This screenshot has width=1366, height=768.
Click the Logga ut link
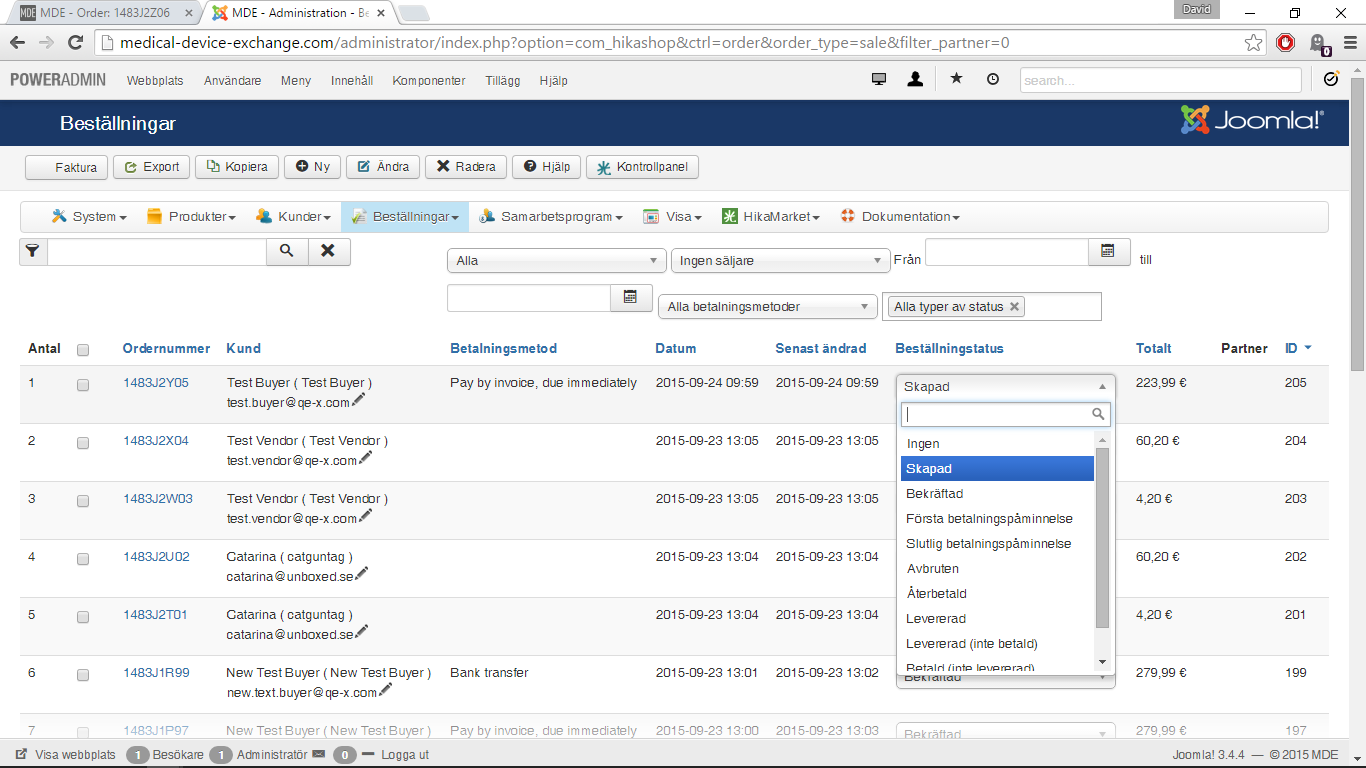pyautogui.click(x=405, y=755)
